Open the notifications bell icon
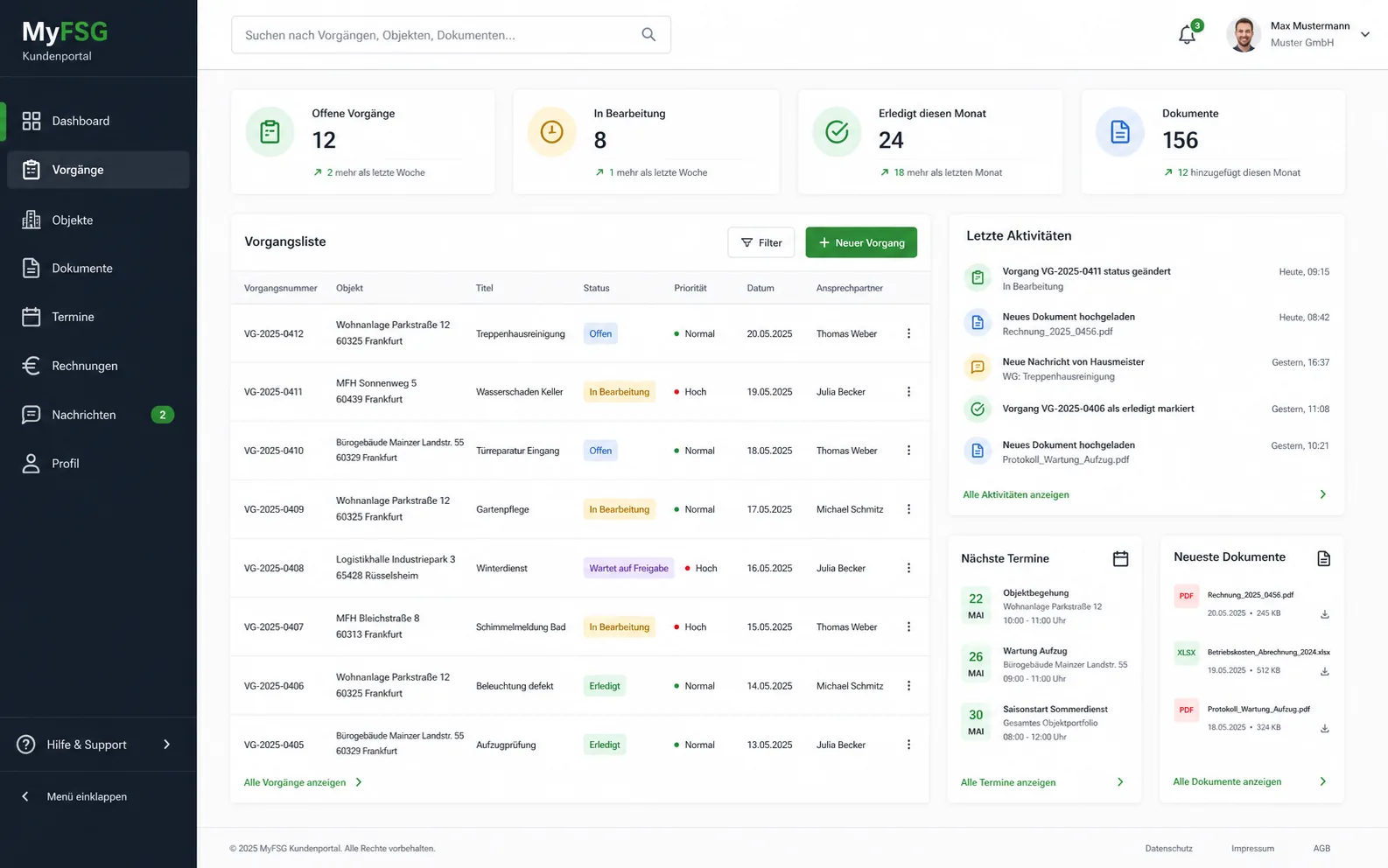 tap(1187, 35)
